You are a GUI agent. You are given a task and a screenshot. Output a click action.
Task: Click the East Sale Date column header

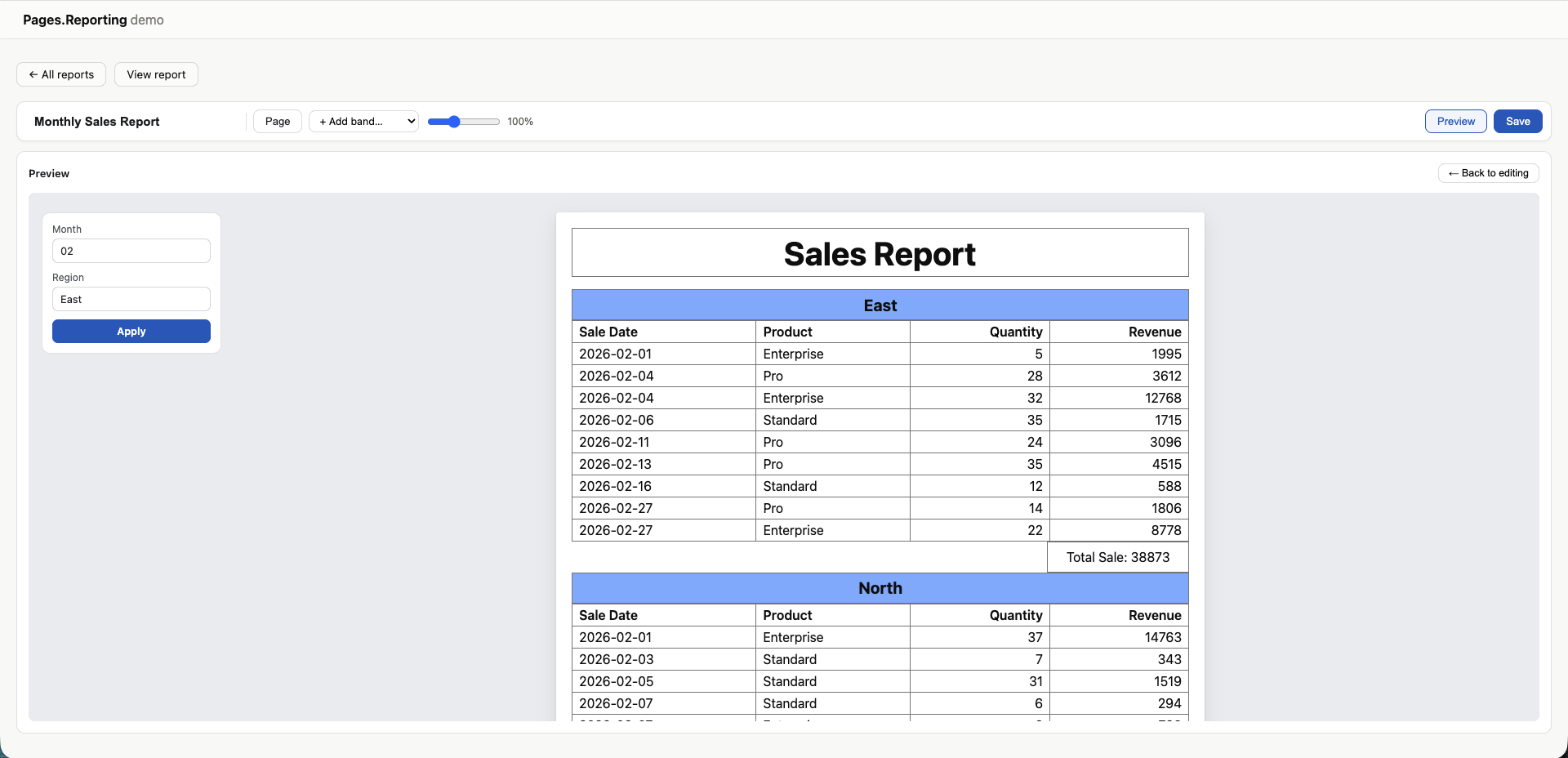point(663,332)
